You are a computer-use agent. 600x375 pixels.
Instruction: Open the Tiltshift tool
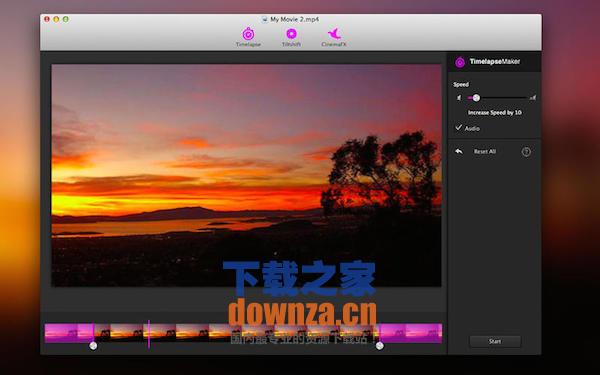(291, 37)
